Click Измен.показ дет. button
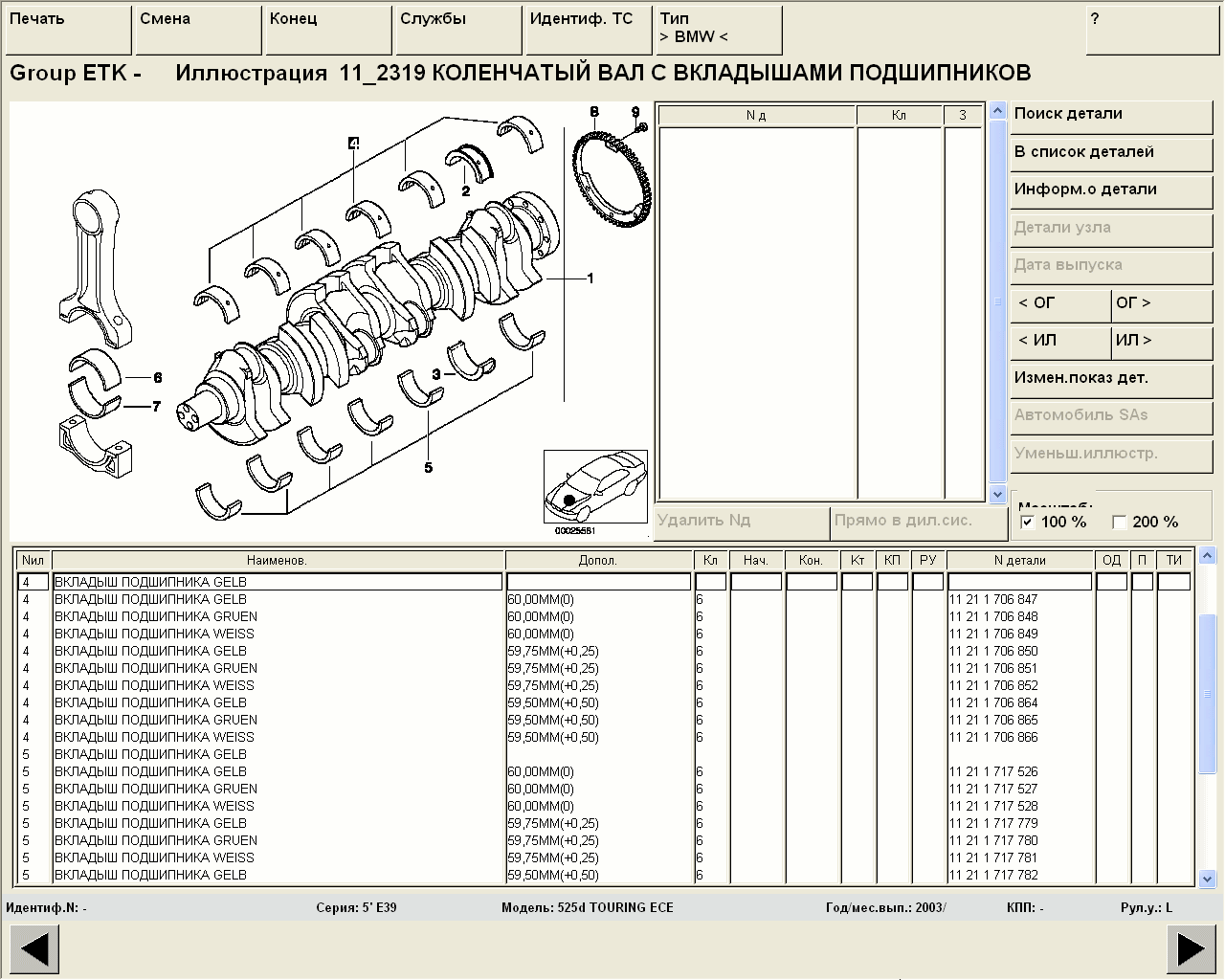The height and width of the screenshot is (980, 1225). click(x=1111, y=383)
